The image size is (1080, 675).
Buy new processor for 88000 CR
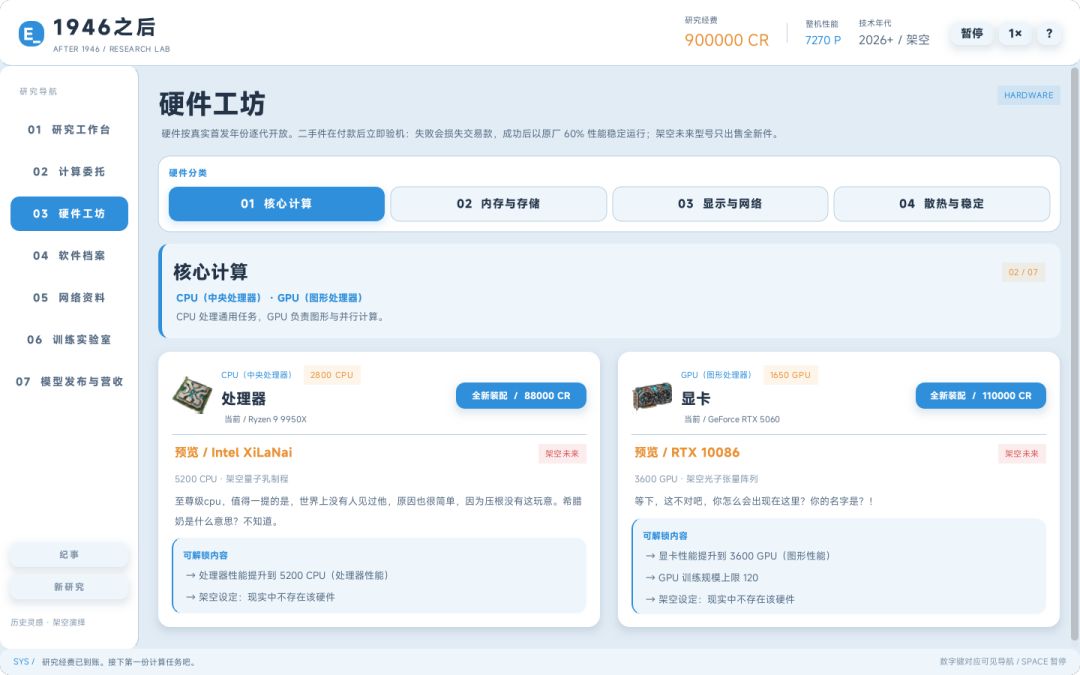coord(521,395)
